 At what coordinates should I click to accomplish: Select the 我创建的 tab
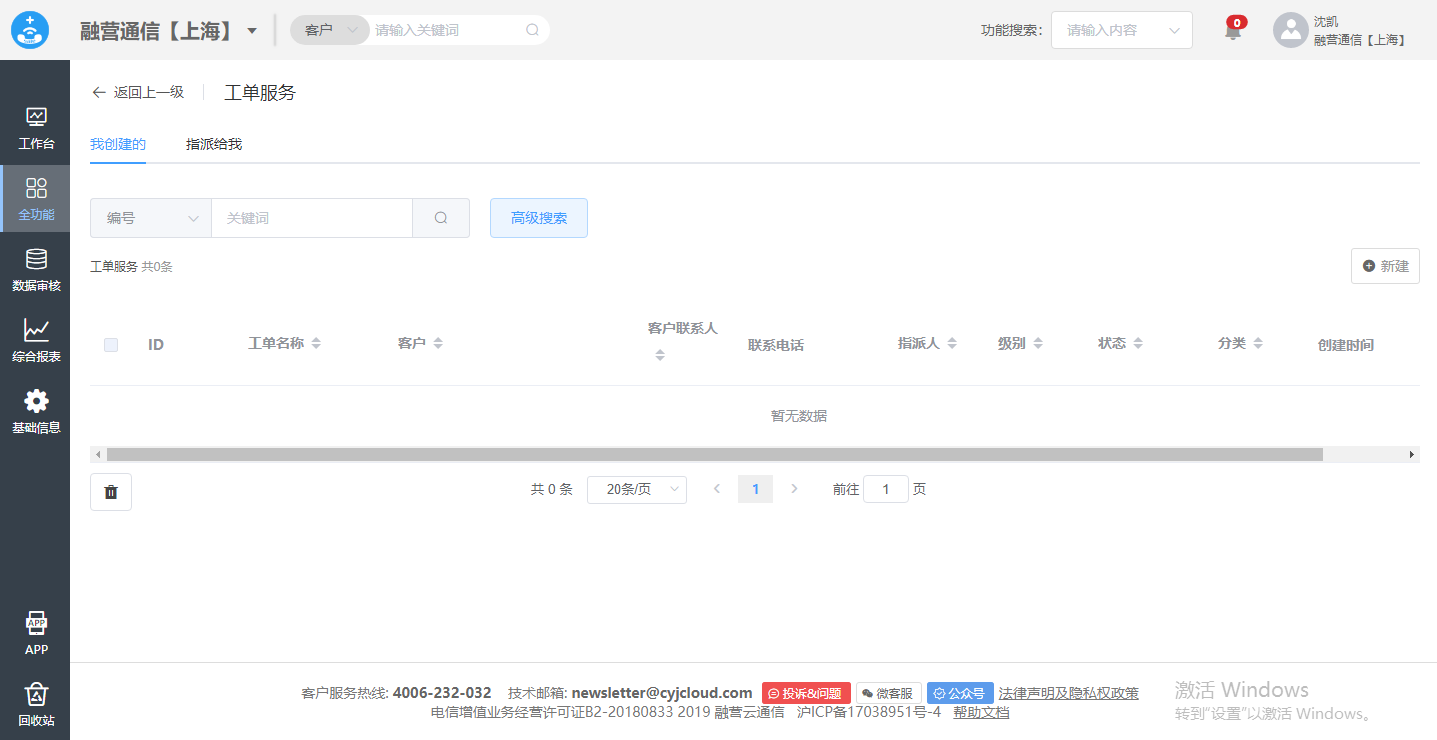coord(118,144)
